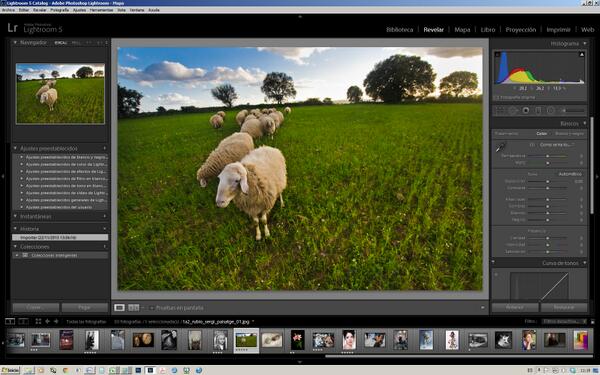Collapse the Navegador panel
The image size is (600, 375).
[x=15, y=42]
